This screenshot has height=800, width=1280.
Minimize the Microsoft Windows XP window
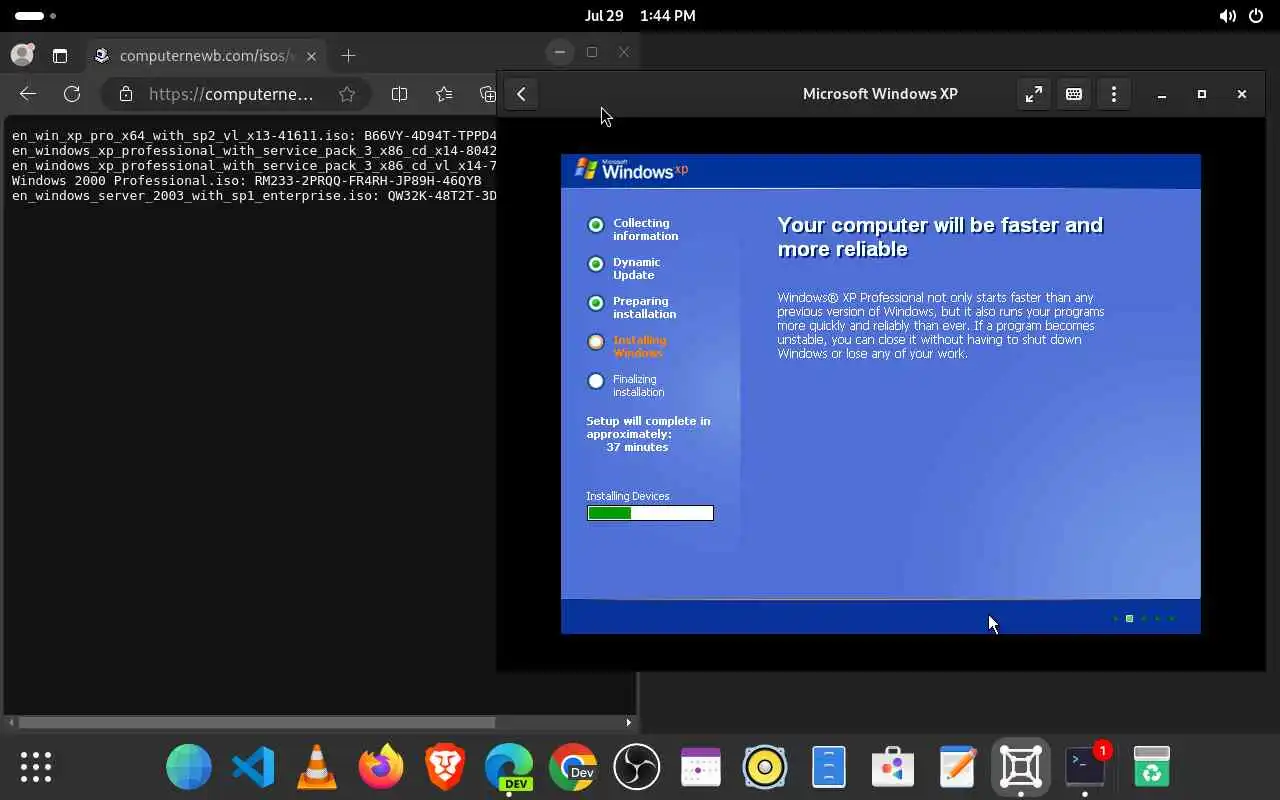1162,94
